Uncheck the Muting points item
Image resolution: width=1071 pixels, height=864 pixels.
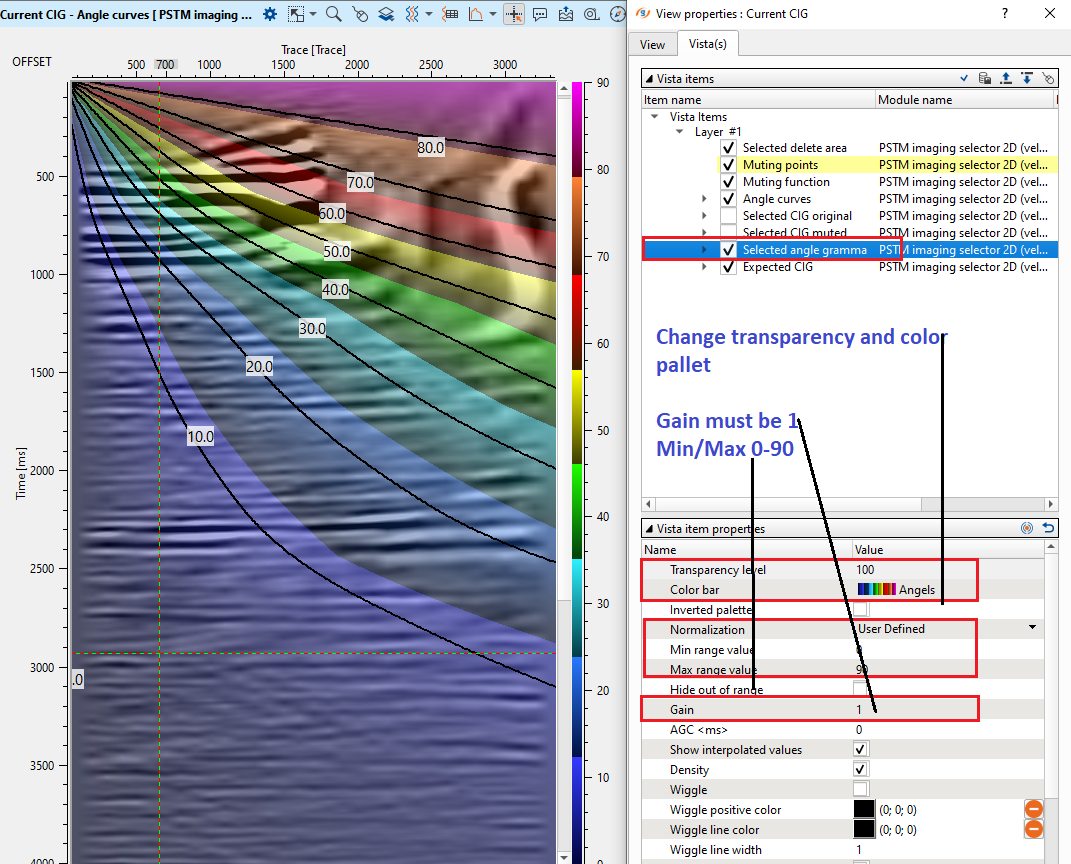[x=728, y=165]
